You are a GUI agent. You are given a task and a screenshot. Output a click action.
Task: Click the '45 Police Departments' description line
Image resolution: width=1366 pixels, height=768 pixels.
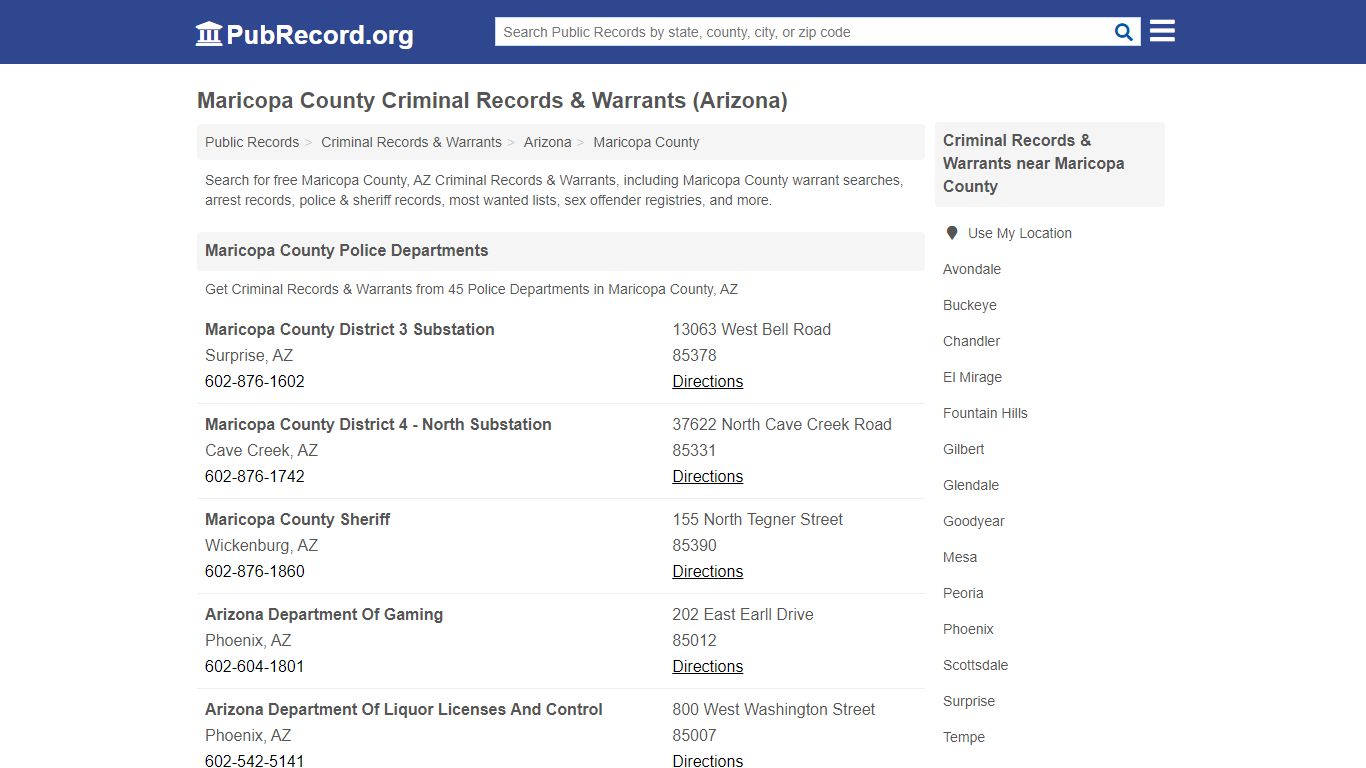pos(471,289)
